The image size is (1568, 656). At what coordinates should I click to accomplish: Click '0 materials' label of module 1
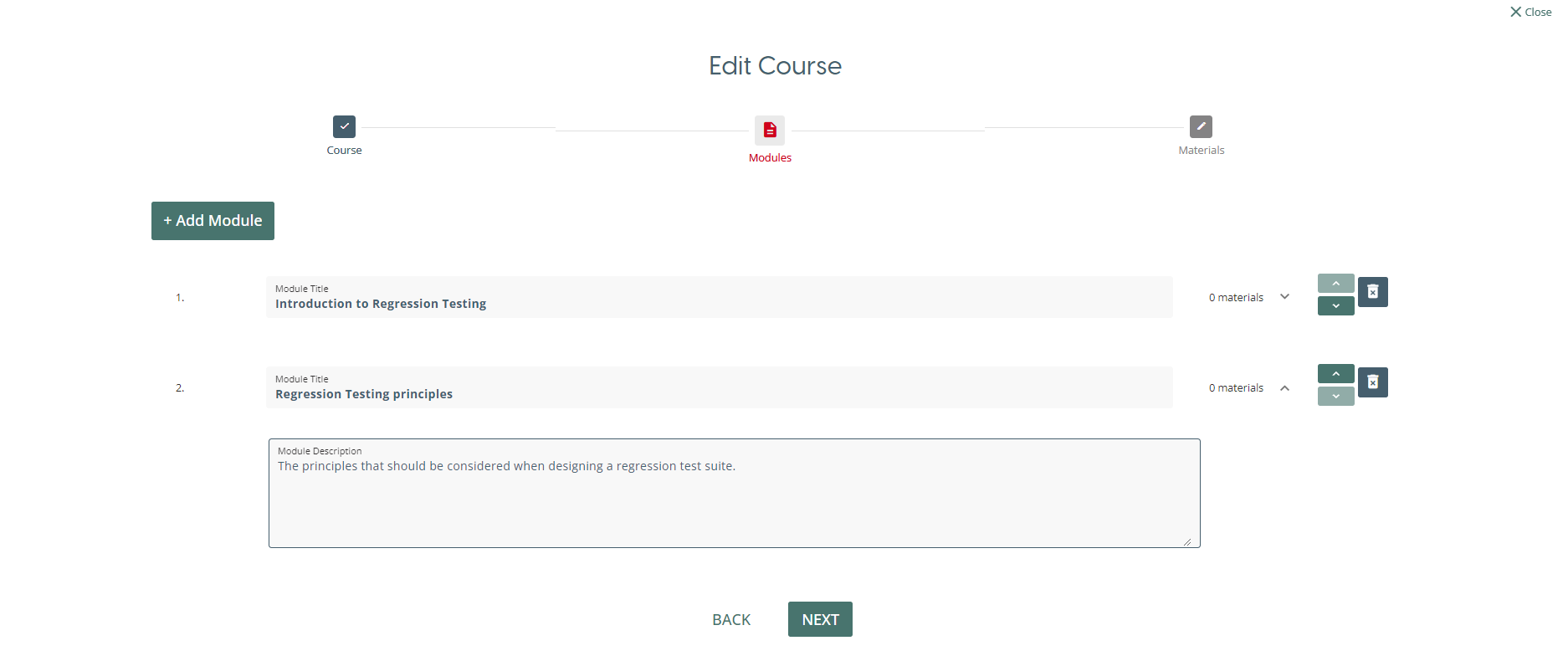pyautogui.click(x=1236, y=298)
